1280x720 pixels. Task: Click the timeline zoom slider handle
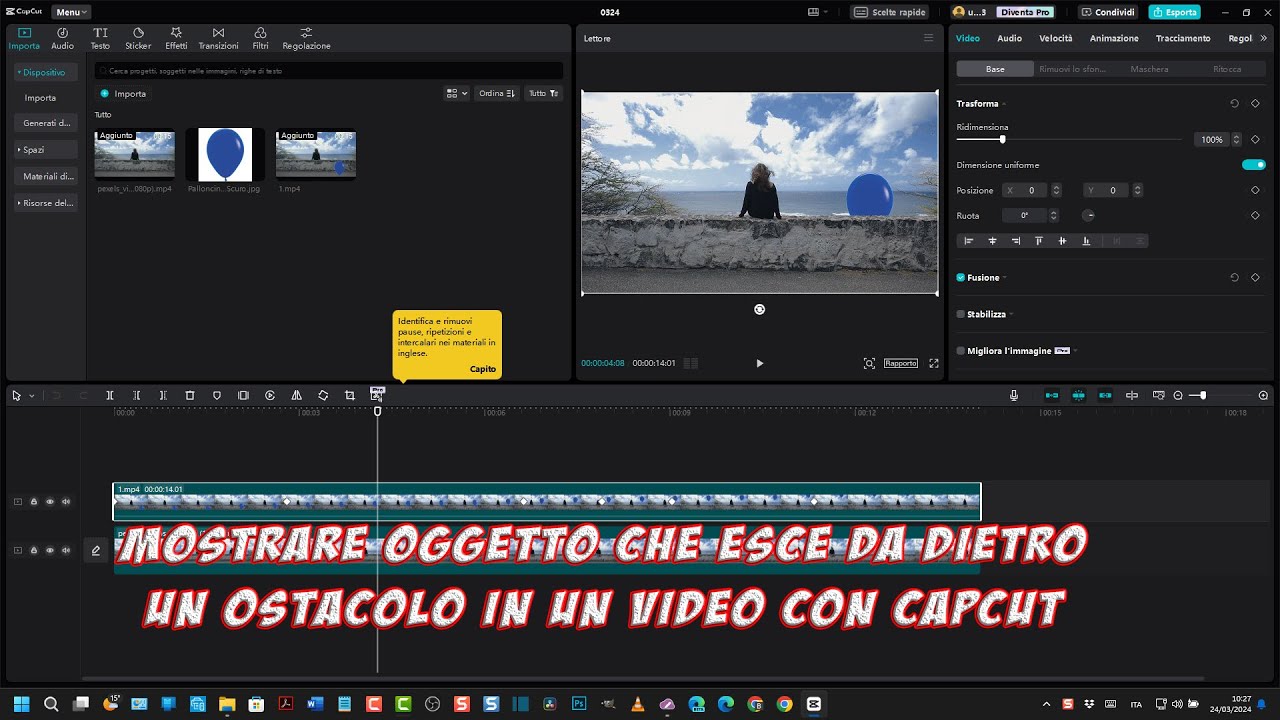(x=1203, y=396)
